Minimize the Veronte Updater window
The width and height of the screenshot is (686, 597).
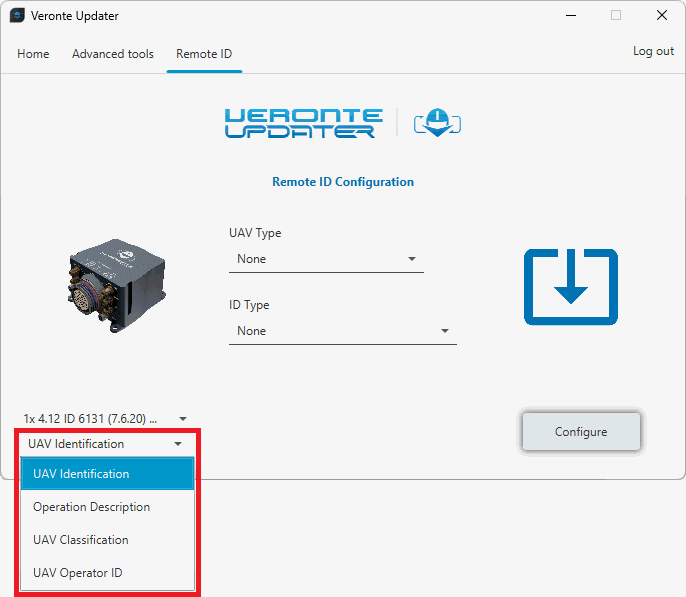(569, 16)
